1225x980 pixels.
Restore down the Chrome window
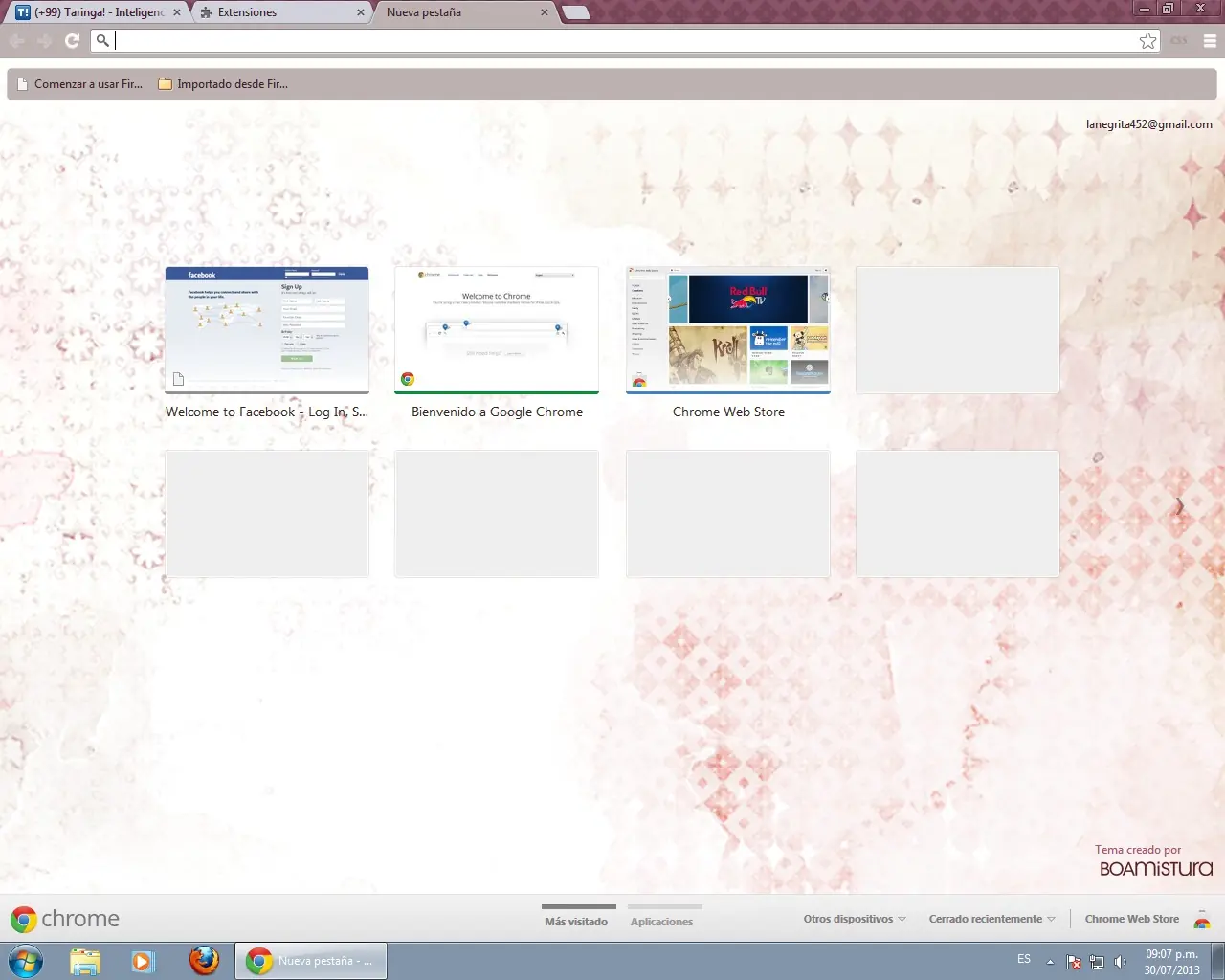click(x=1168, y=9)
